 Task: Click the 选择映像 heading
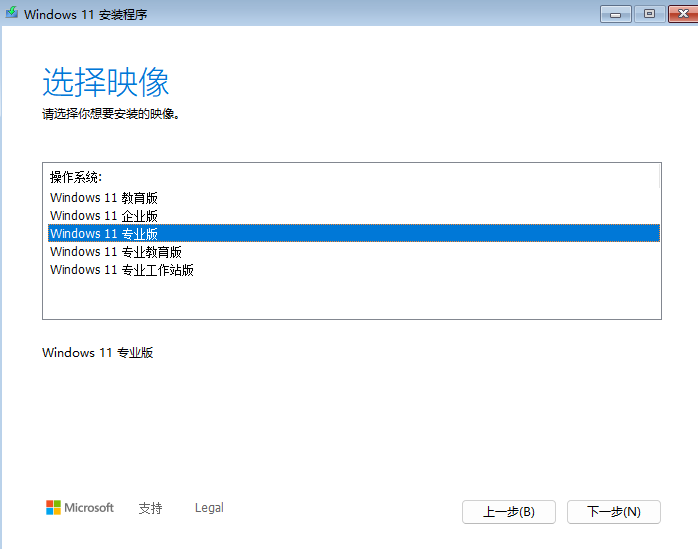point(105,81)
